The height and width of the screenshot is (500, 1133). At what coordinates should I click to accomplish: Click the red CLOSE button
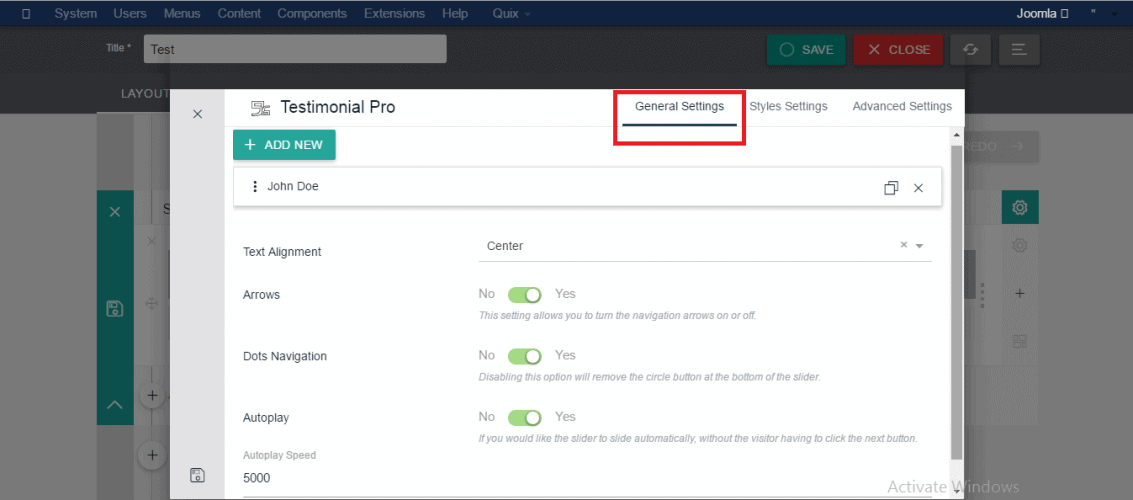click(898, 50)
